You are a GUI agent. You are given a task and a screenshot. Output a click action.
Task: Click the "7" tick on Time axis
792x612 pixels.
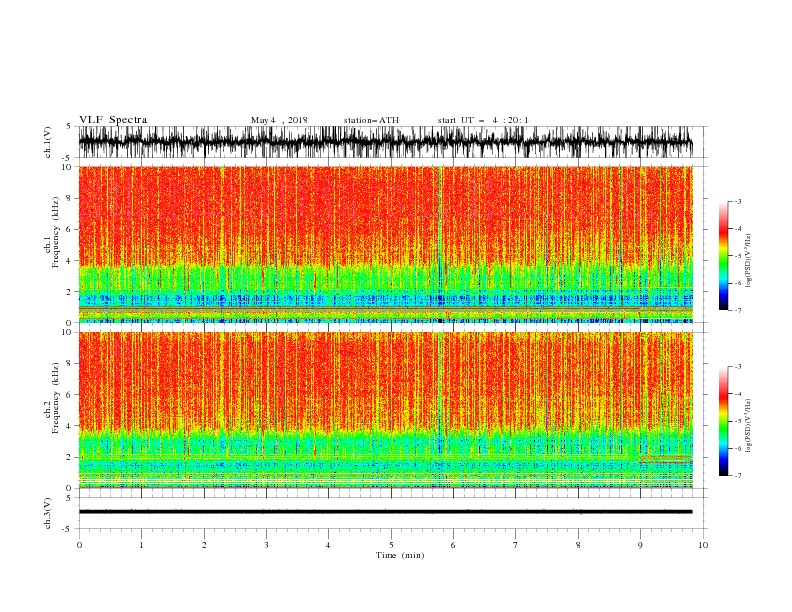(x=516, y=545)
